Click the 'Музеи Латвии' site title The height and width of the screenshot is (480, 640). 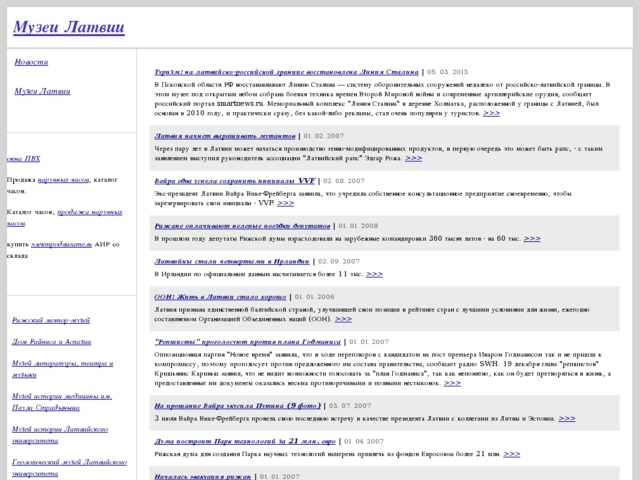(68, 28)
